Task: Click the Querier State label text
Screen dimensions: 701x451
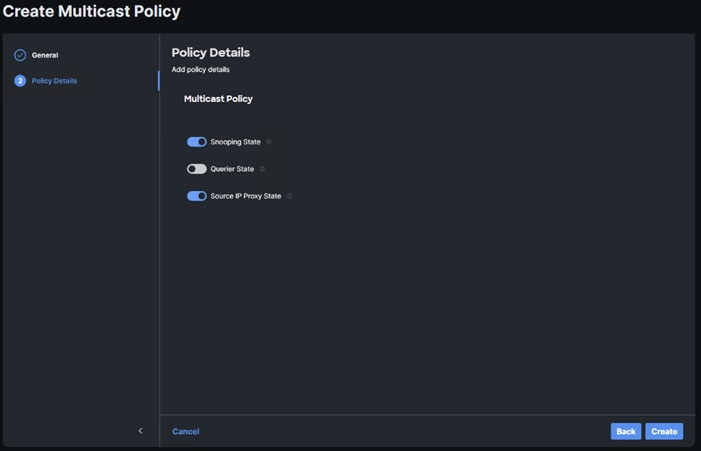Action: 232,169
